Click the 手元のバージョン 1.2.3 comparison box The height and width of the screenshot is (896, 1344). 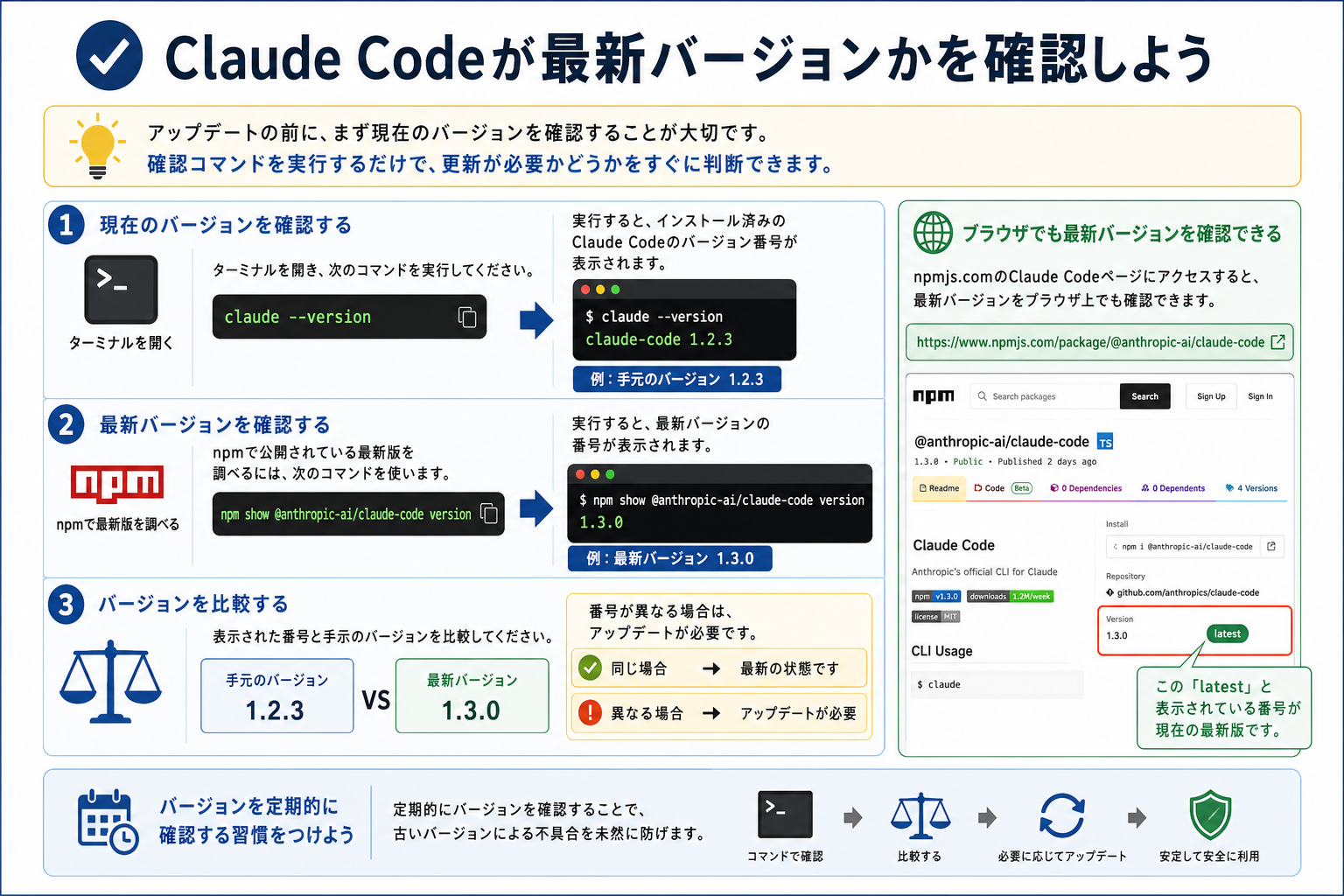tap(277, 696)
